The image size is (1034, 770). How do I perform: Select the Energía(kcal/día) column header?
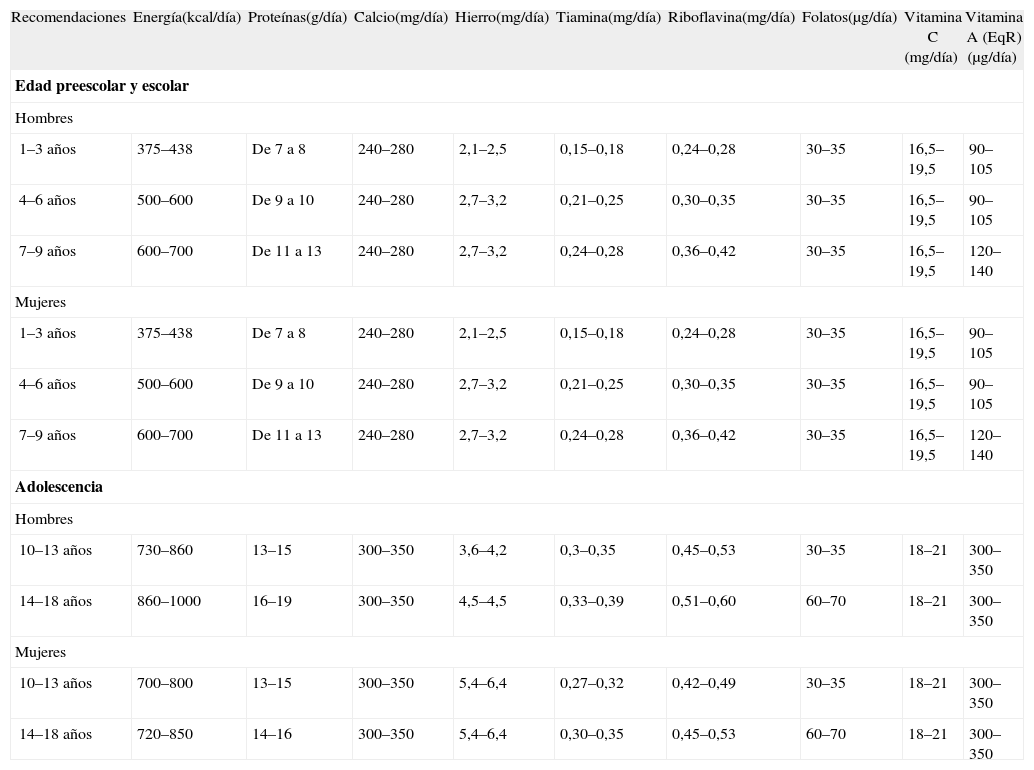[187, 18]
